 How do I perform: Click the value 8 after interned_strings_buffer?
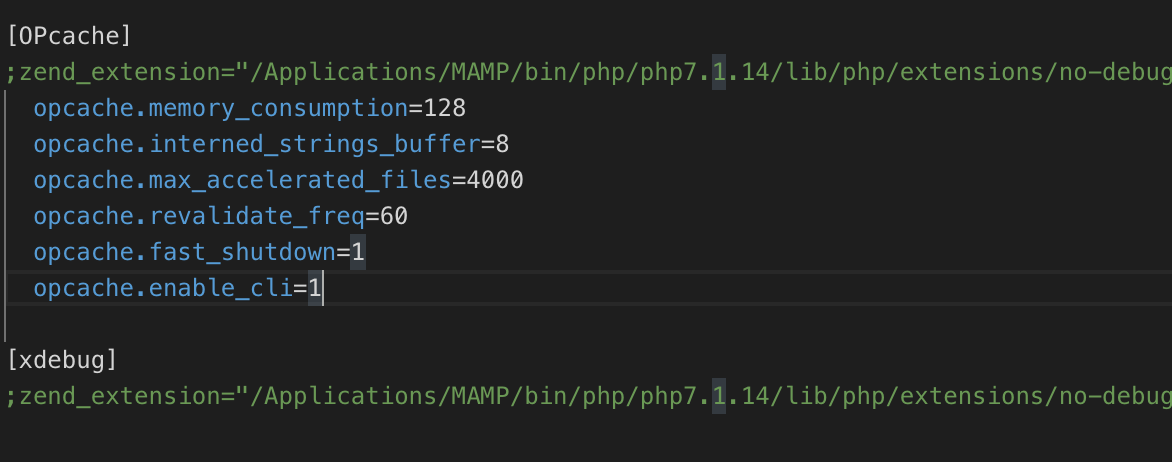[502, 145]
